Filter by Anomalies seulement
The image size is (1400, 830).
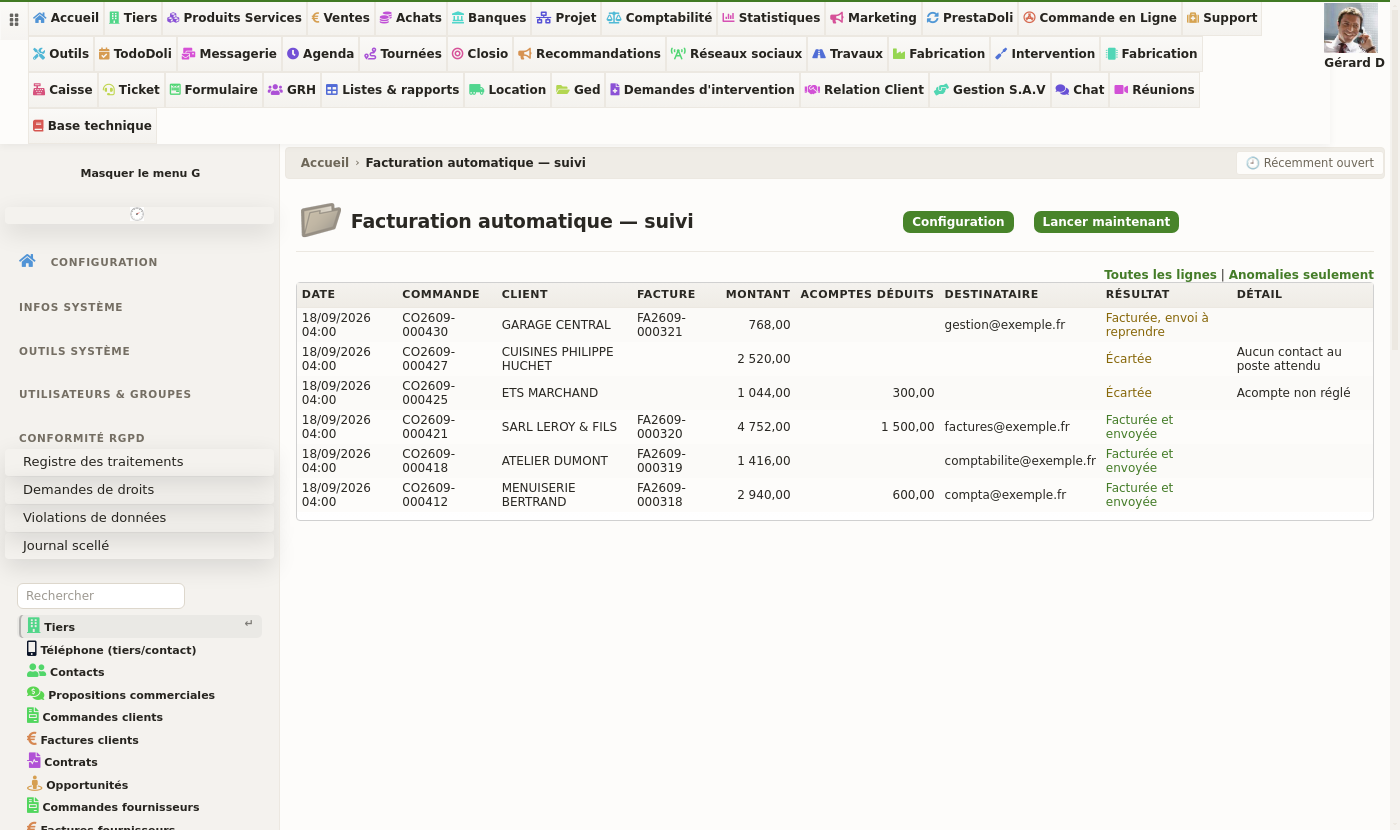point(1301,275)
